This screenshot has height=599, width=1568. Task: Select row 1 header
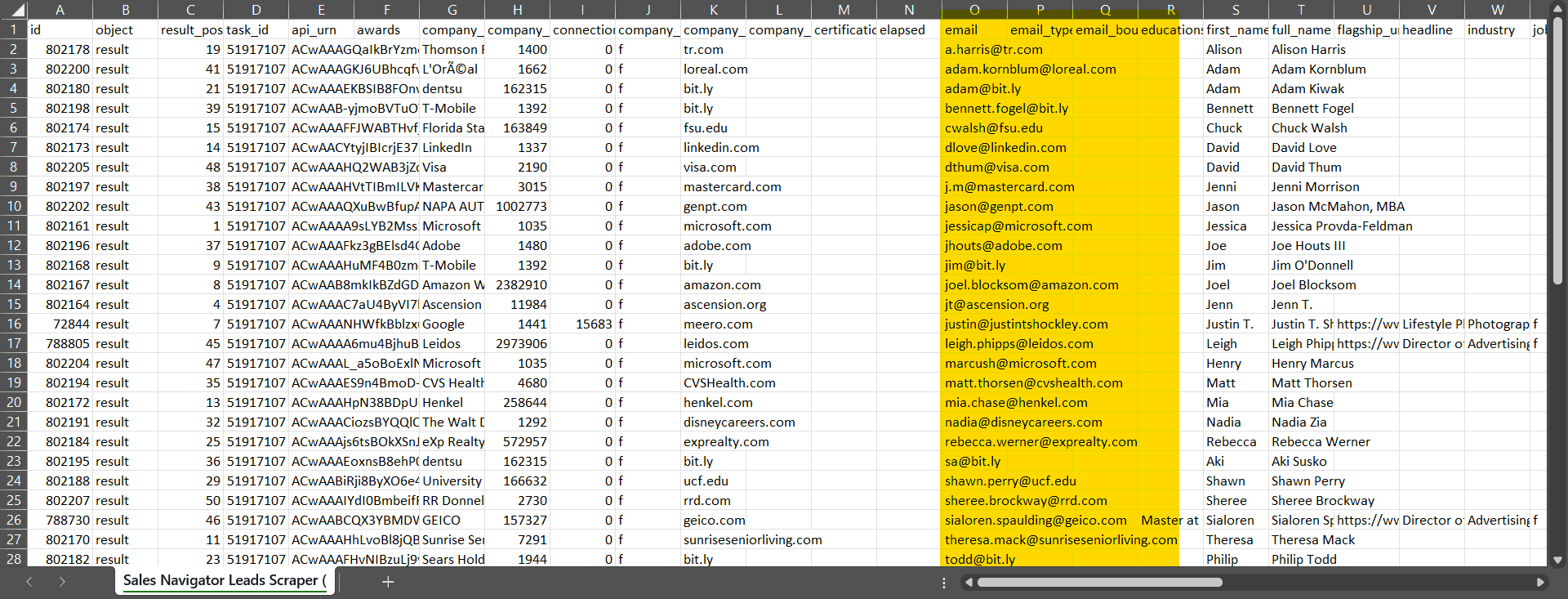tap(14, 29)
